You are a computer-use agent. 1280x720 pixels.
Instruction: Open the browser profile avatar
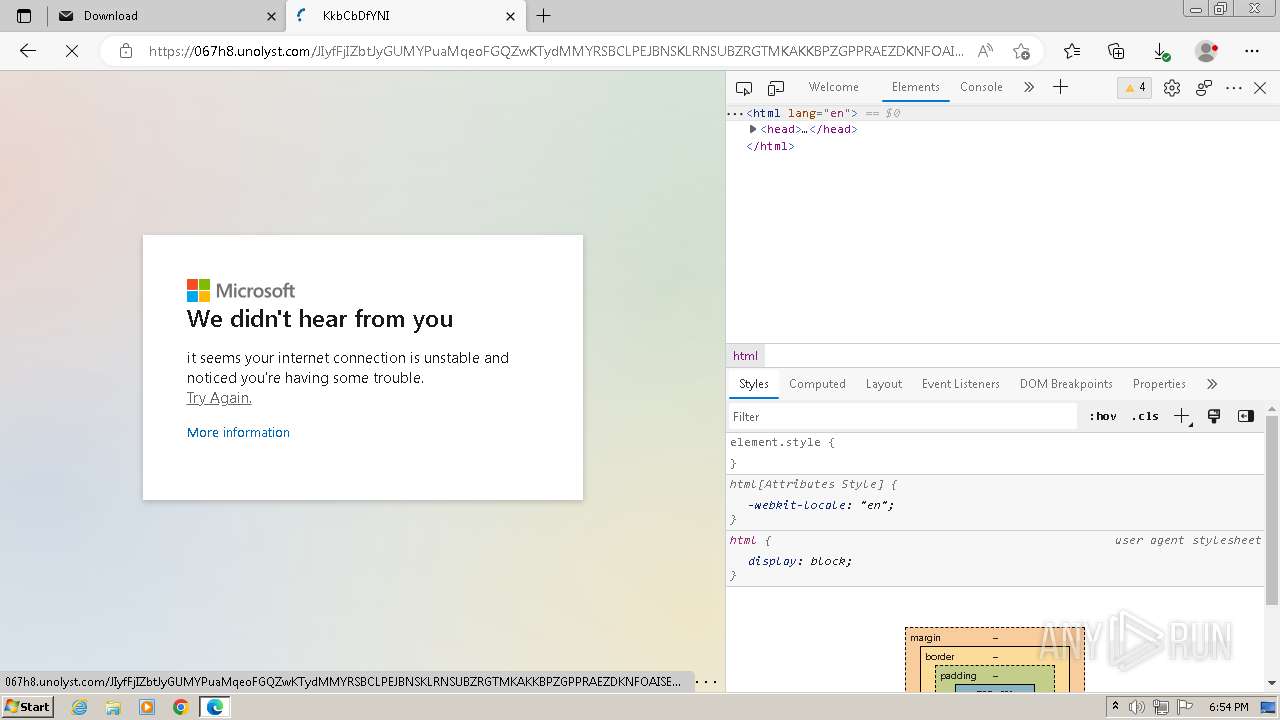click(x=1207, y=51)
